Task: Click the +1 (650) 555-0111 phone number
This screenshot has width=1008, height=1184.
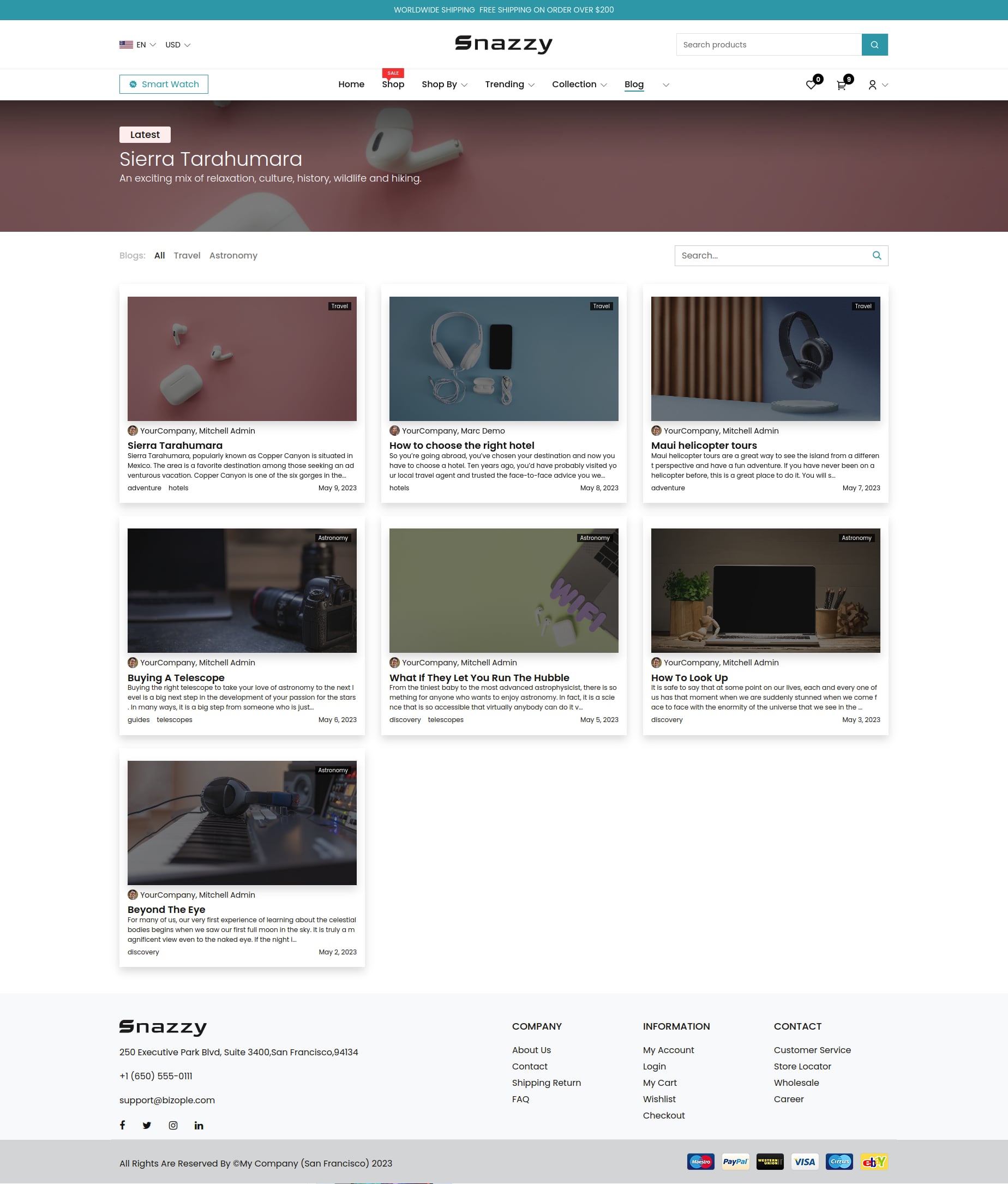Action: click(155, 1076)
